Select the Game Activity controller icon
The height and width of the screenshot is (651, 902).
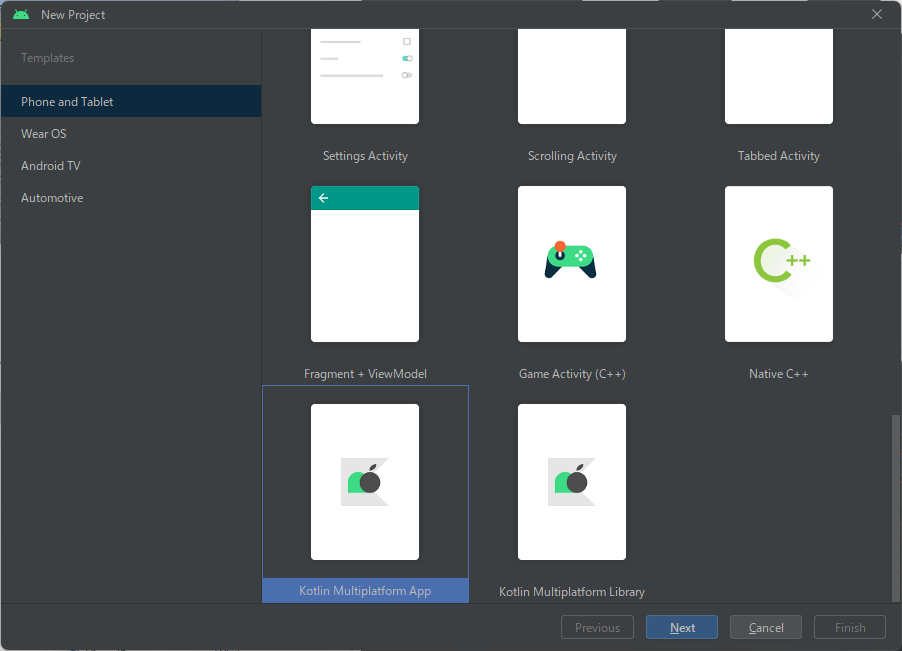click(571, 260)
